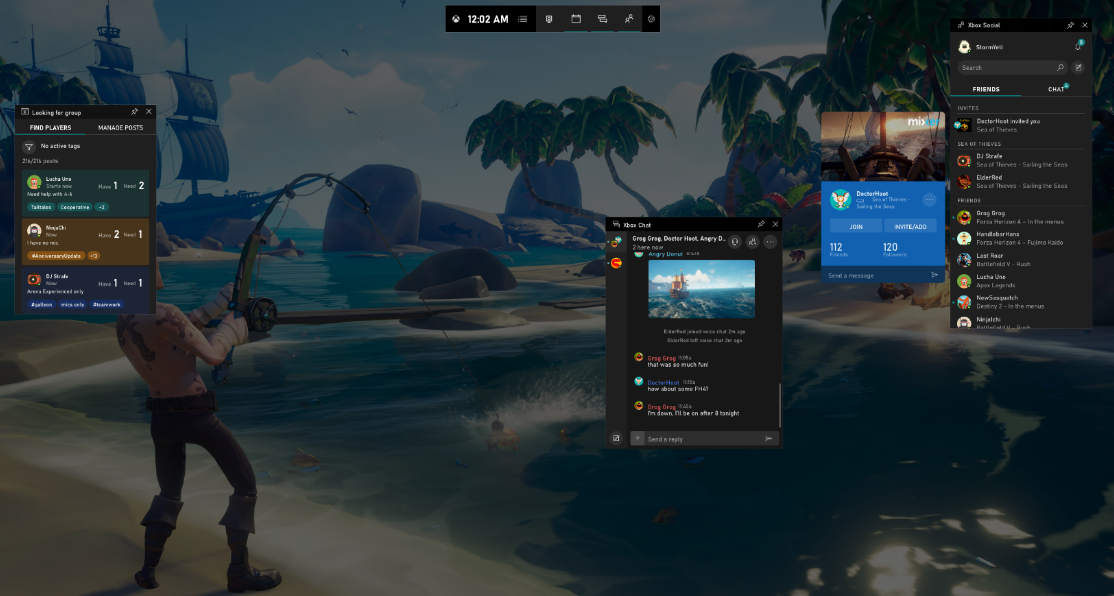Open NinjaChi's group post
The width and height of the screenshot is (1114, 596).
pyautogui.click(x=85, y=242)
